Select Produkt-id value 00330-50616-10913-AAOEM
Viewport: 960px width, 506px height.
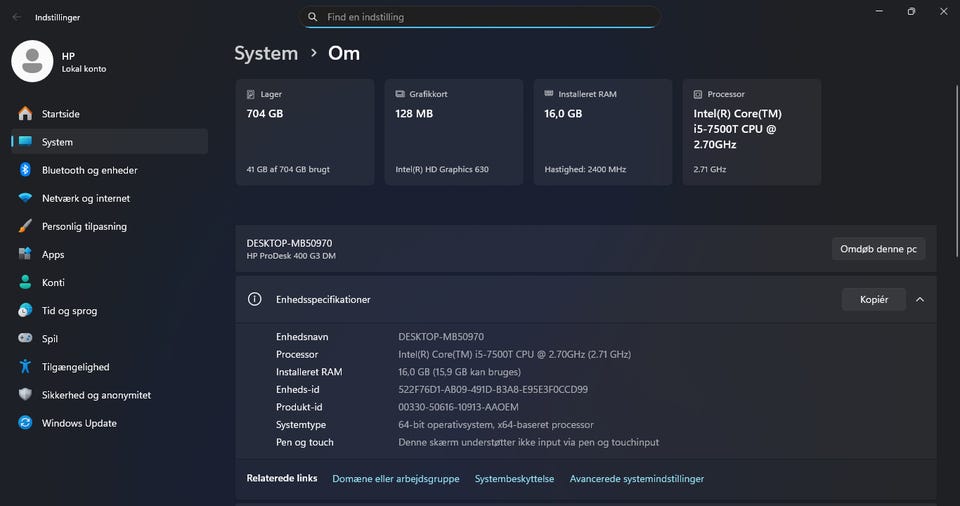click(x=458, y=407)
